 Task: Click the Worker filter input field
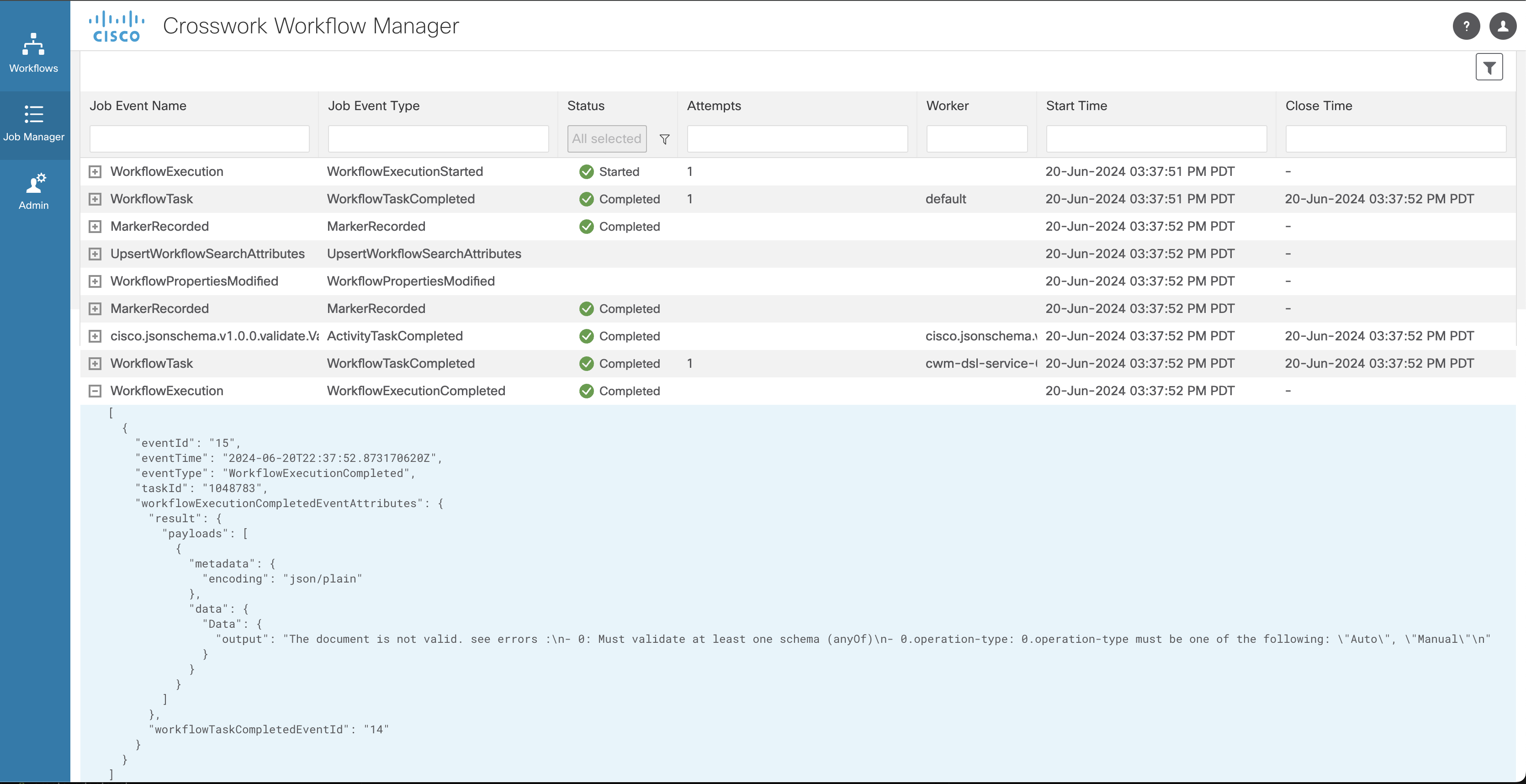976,139
